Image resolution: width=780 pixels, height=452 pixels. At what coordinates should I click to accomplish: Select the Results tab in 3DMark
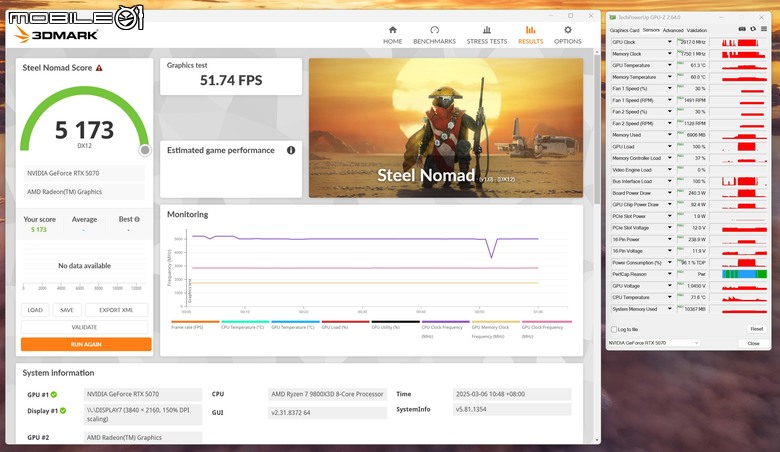click(x=530, y=35)
